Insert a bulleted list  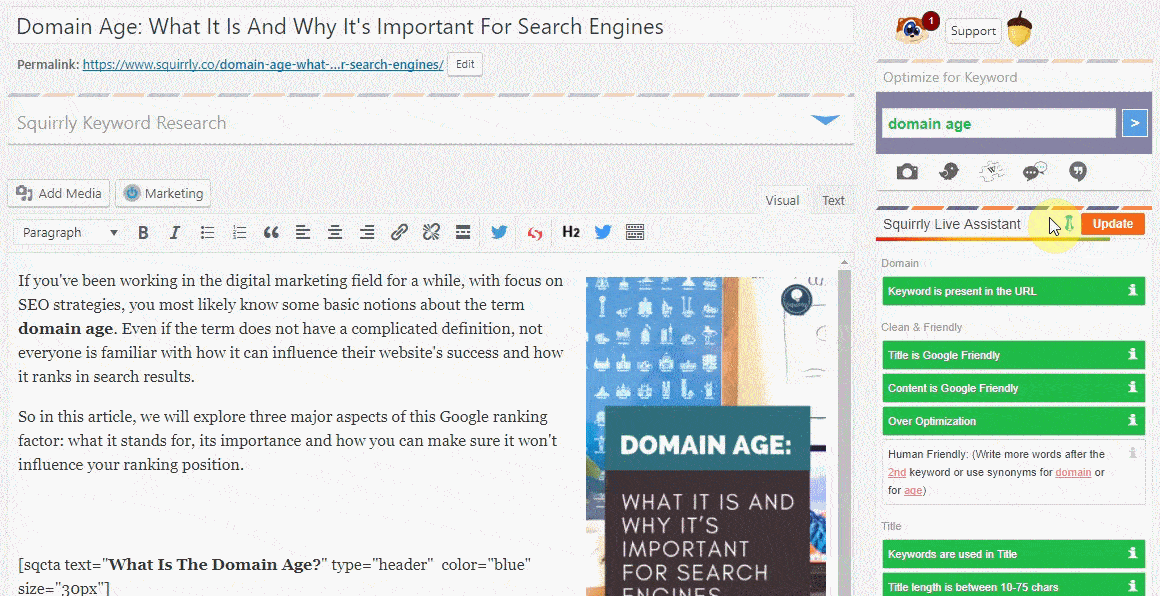pyautogui.click(x=208, y=232)
